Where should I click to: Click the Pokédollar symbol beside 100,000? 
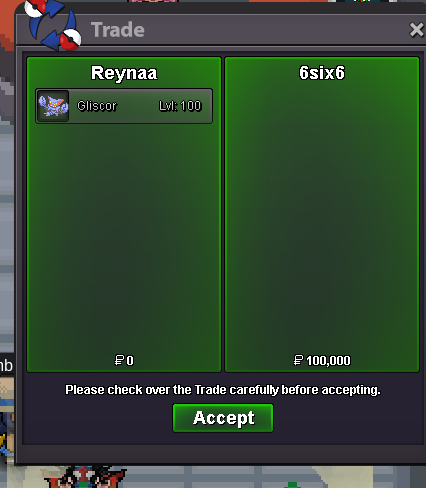tap(298, 360)
